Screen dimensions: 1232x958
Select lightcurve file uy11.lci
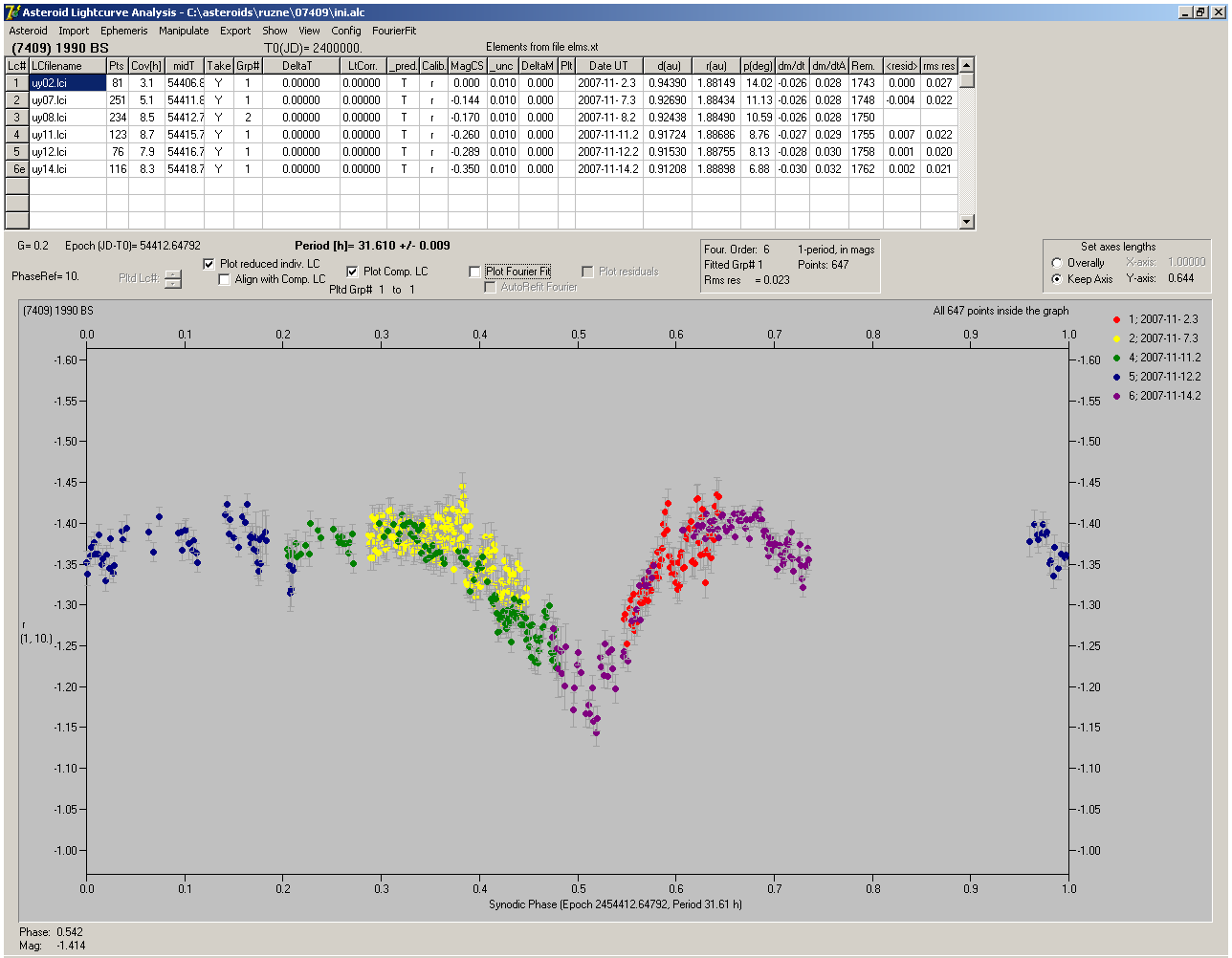[x=67, y=135]
